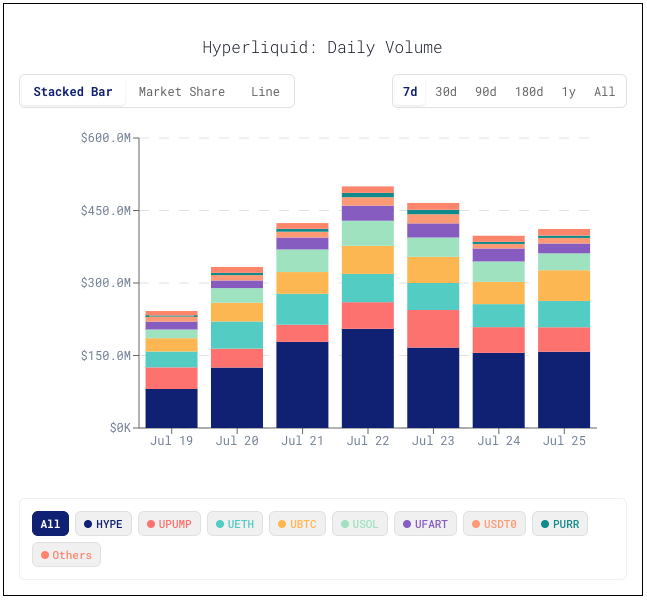This screenshot has height=600, width=647.
Task: Click the red UPUMP segment on Jul 23
Action: click(x=433, y=329)
